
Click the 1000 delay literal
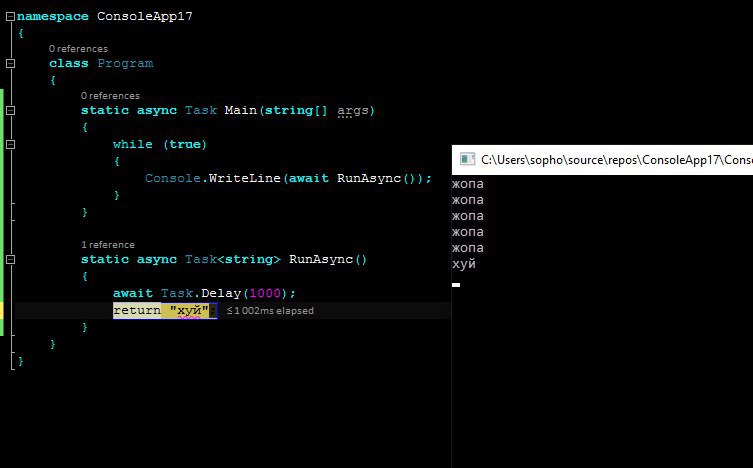pos(265,293)
